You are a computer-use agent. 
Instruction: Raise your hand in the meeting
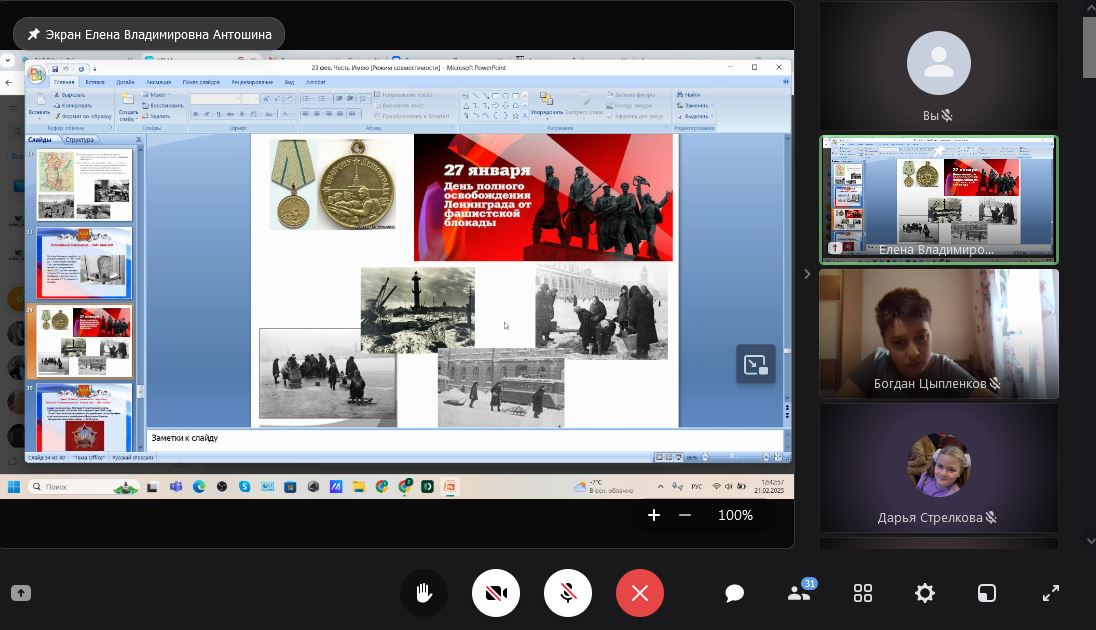(424, 594)
